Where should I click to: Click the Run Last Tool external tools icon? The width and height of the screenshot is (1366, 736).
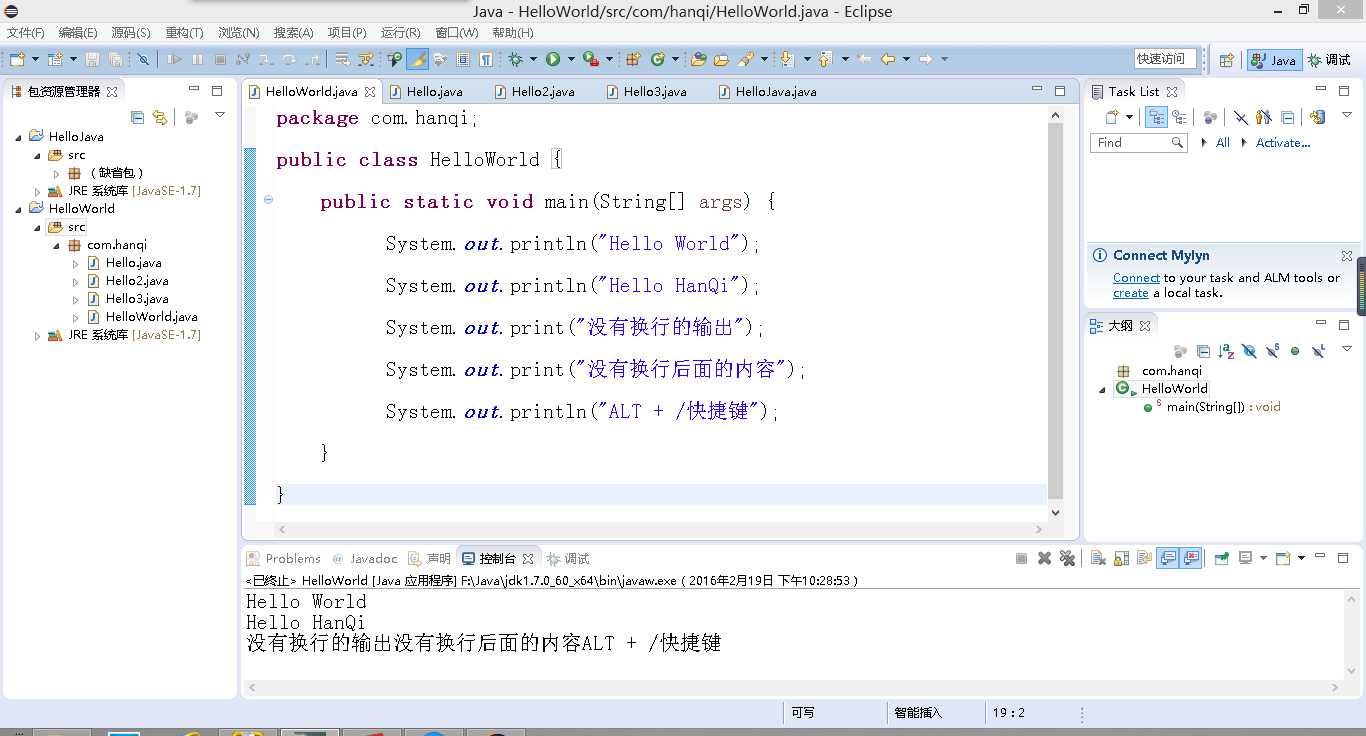coord(590,59)
